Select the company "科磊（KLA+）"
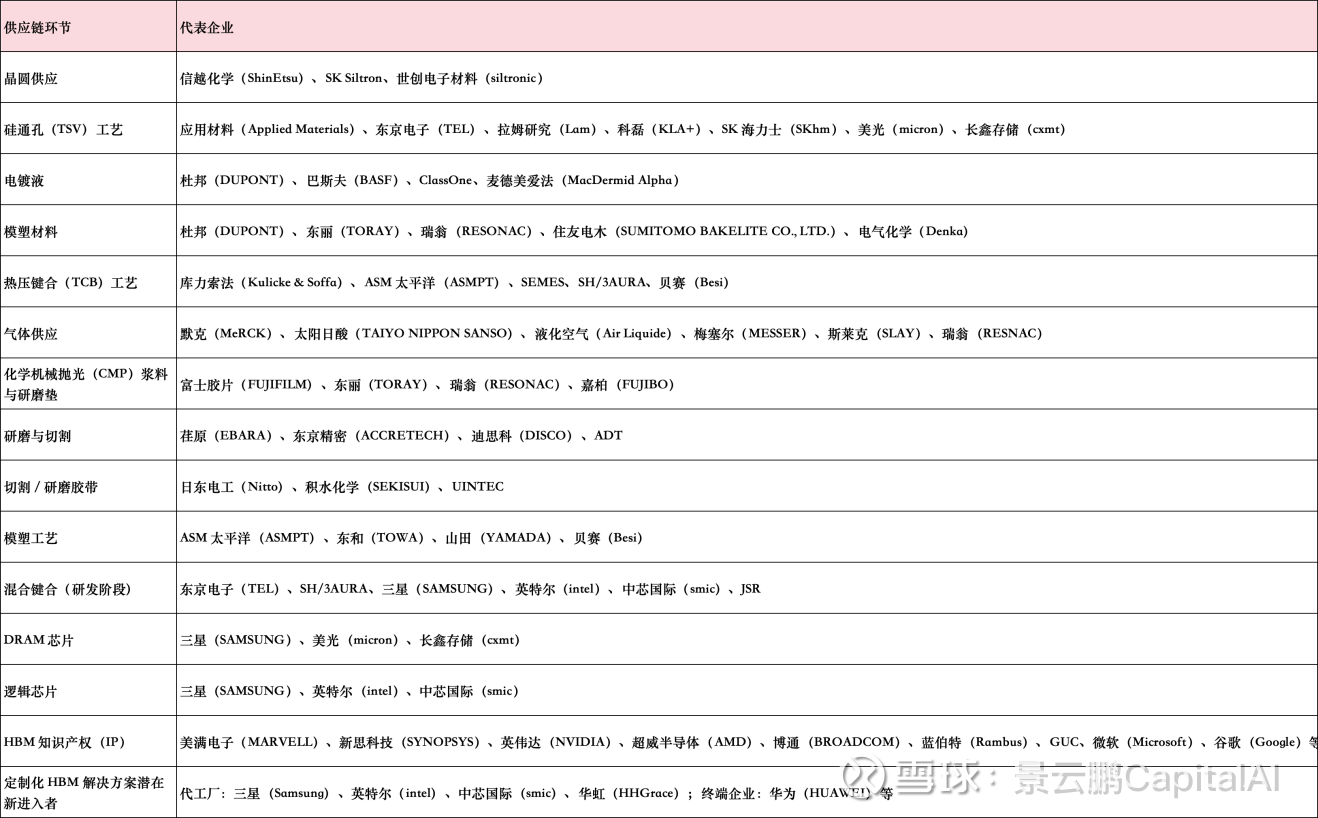The width and height of the screenshot is (1318, 818). pos(660,129)
